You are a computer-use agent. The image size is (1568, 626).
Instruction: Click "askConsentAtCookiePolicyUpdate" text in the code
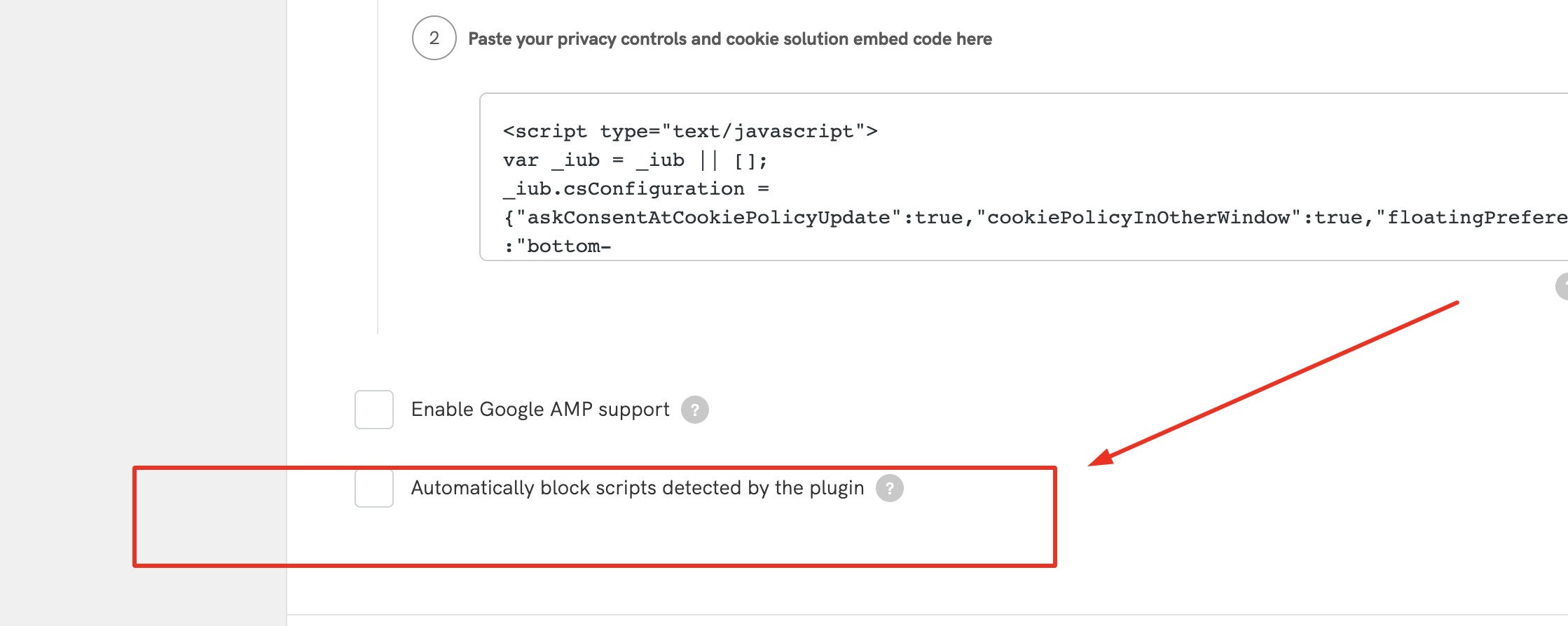[708, 218]
